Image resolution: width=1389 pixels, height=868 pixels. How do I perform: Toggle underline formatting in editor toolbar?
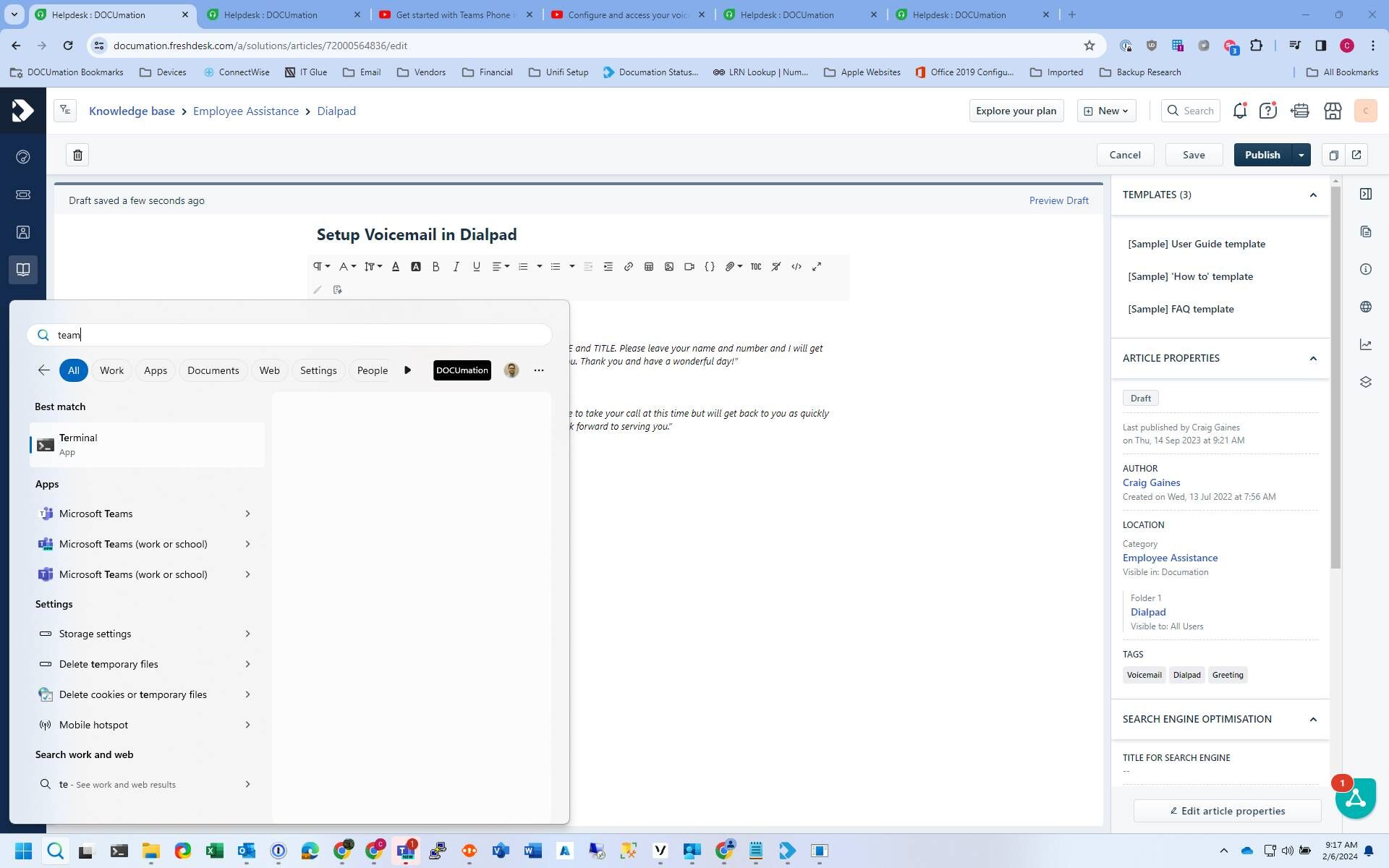(x=476, y=267)
